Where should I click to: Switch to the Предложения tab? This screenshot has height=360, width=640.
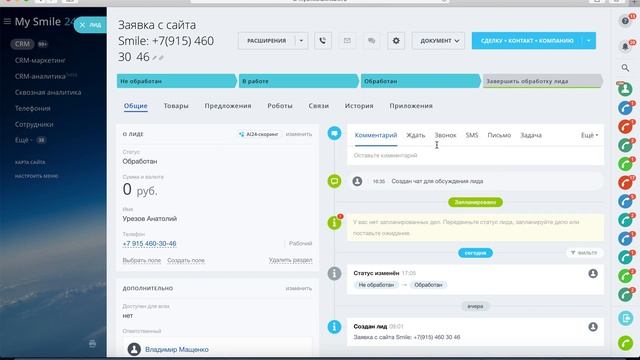[228, 106]
